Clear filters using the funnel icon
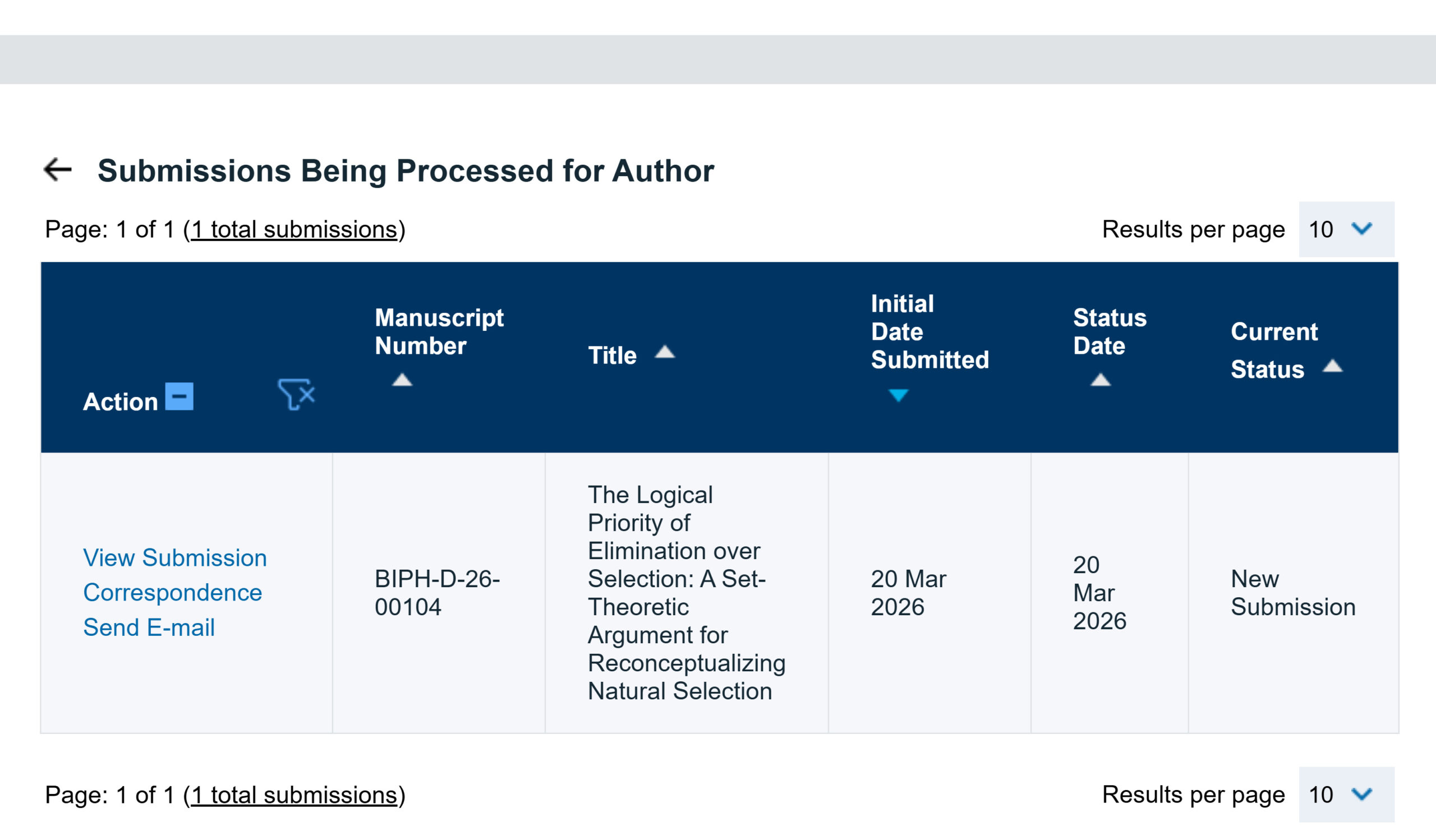1436x840 pixels. [296, 394]
